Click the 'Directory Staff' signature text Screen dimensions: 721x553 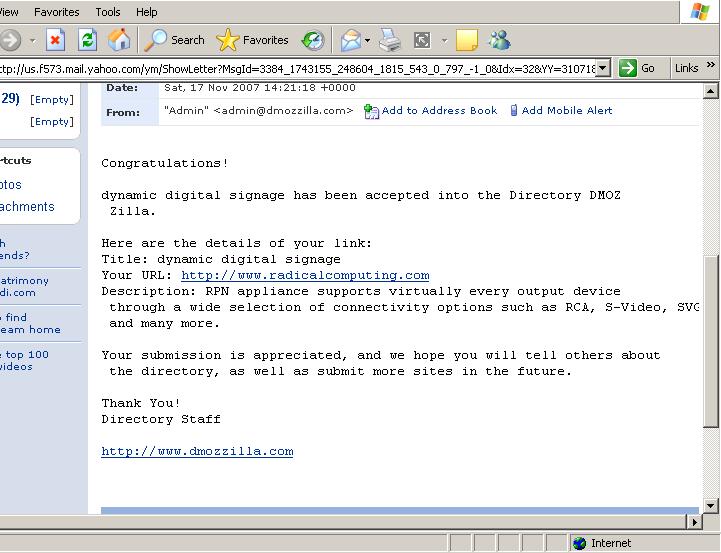coord(161,419)
